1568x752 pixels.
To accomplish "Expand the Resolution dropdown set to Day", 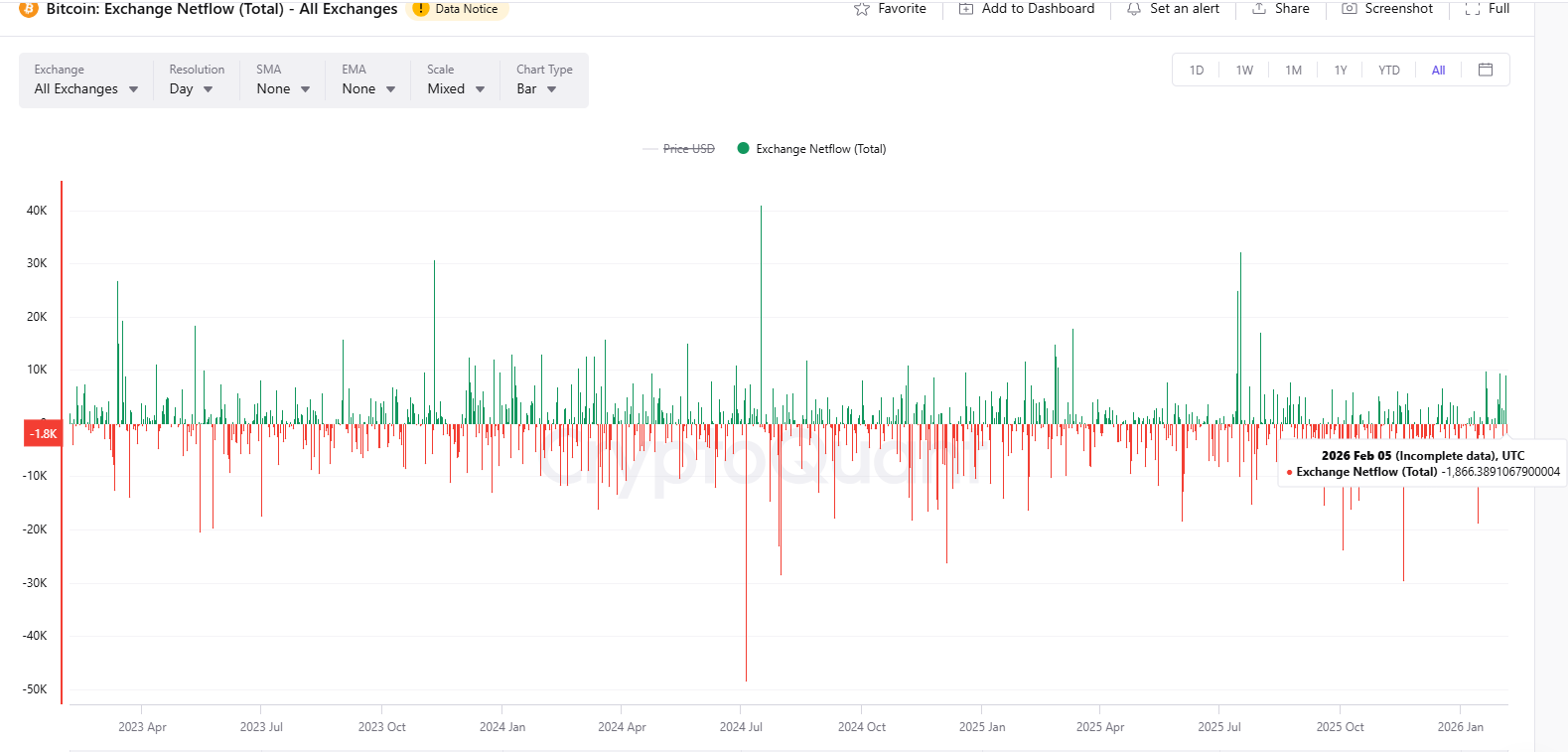I will click(x=191, y=88).
